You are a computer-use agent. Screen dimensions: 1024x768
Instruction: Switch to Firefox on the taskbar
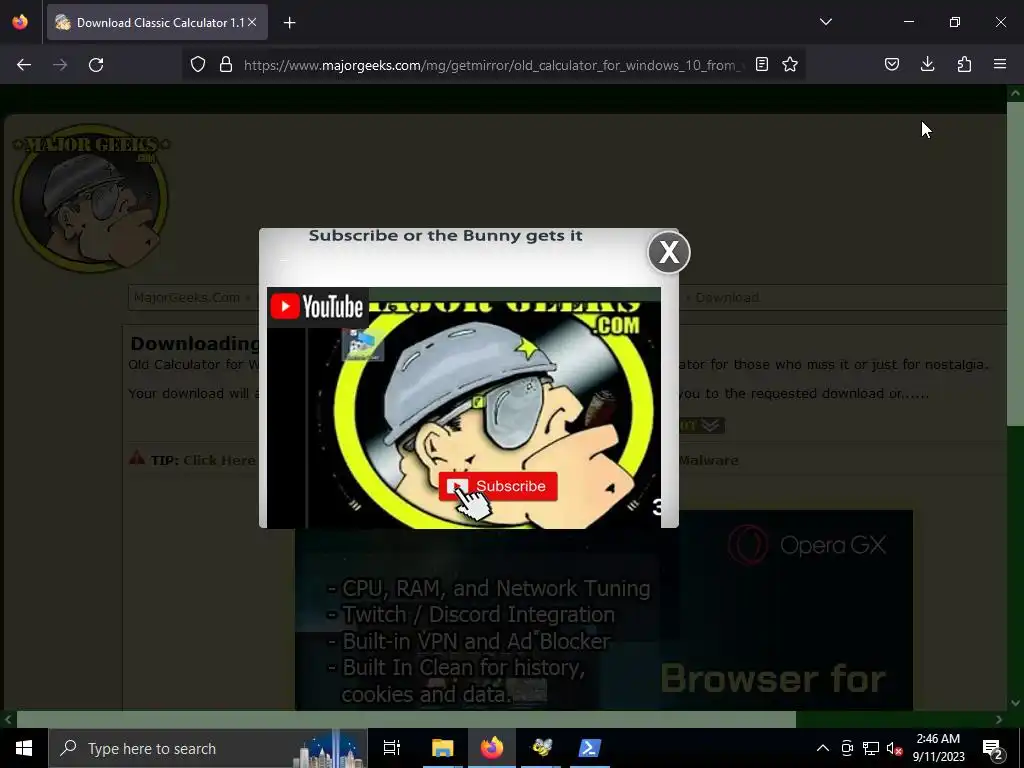pos(492,748)
